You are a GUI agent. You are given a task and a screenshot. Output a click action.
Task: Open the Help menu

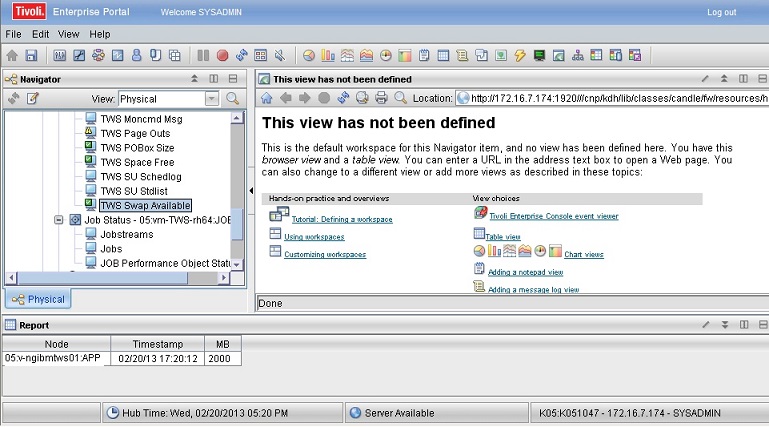100,34
